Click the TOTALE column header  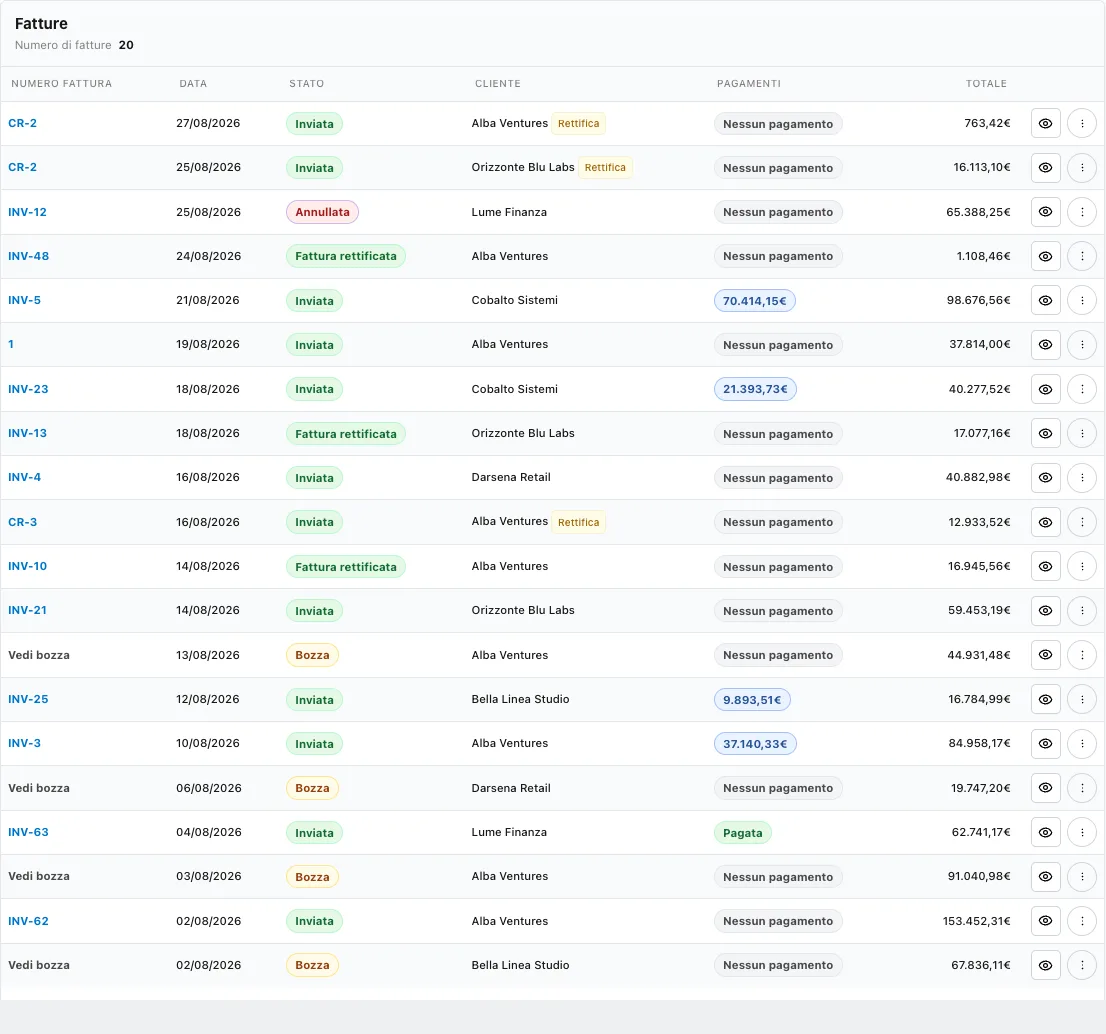pyautogui.click(x=986, y=83)
